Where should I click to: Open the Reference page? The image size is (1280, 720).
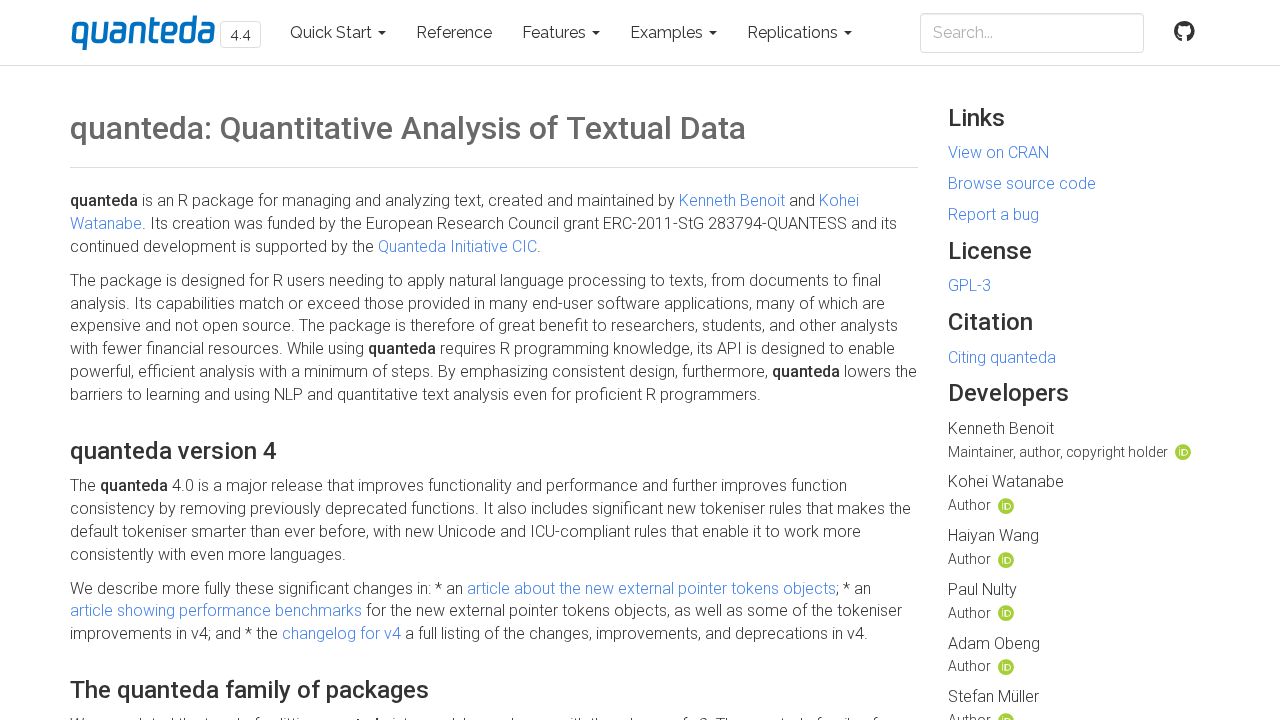coord(454,33)
